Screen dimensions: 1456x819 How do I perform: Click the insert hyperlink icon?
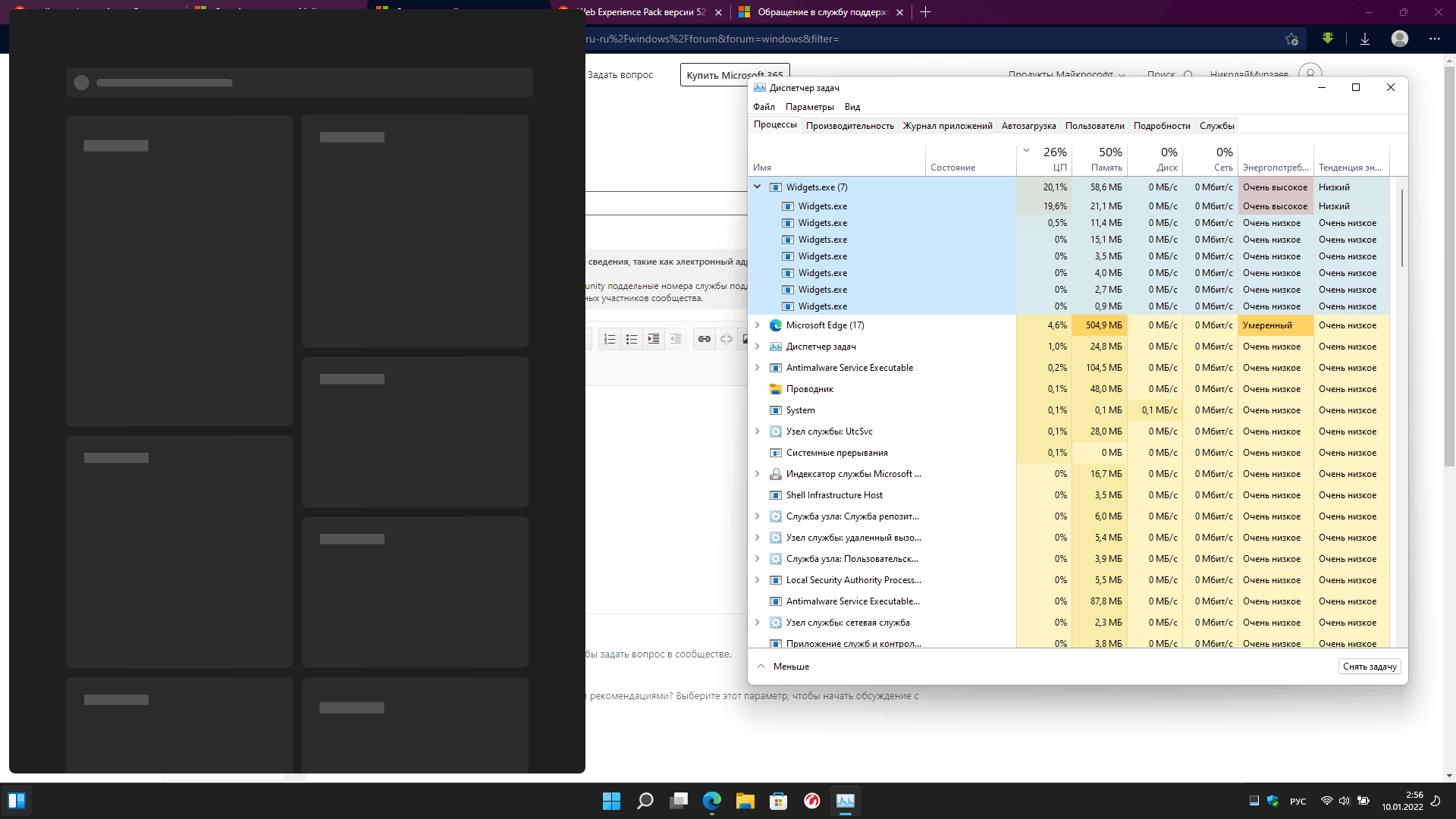pos(704,339)
